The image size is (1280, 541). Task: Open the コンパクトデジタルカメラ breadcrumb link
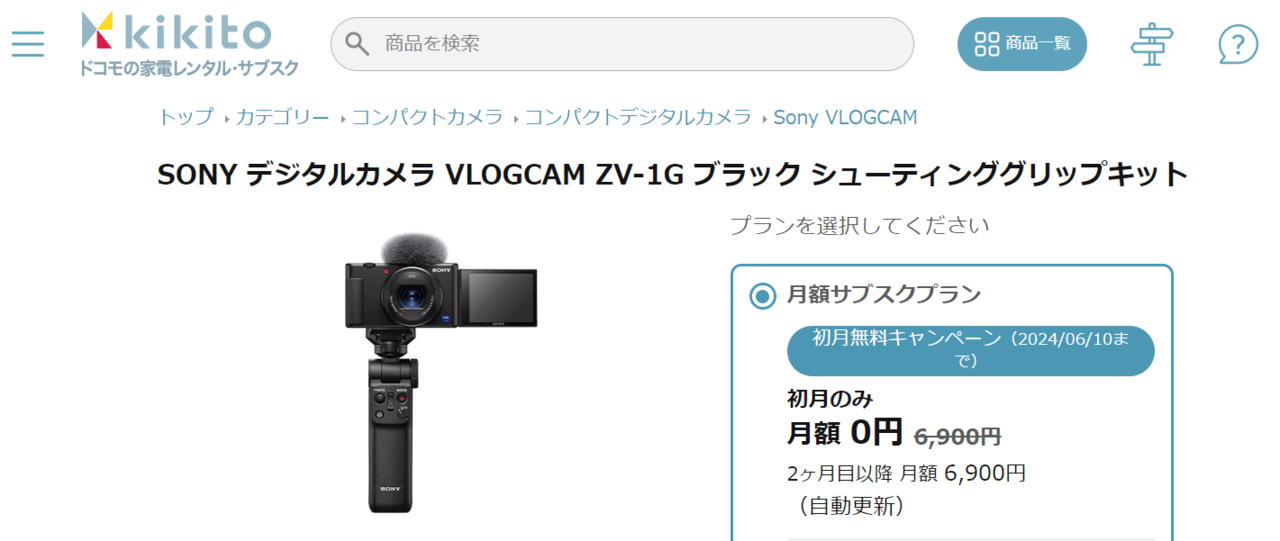point(638,117)
